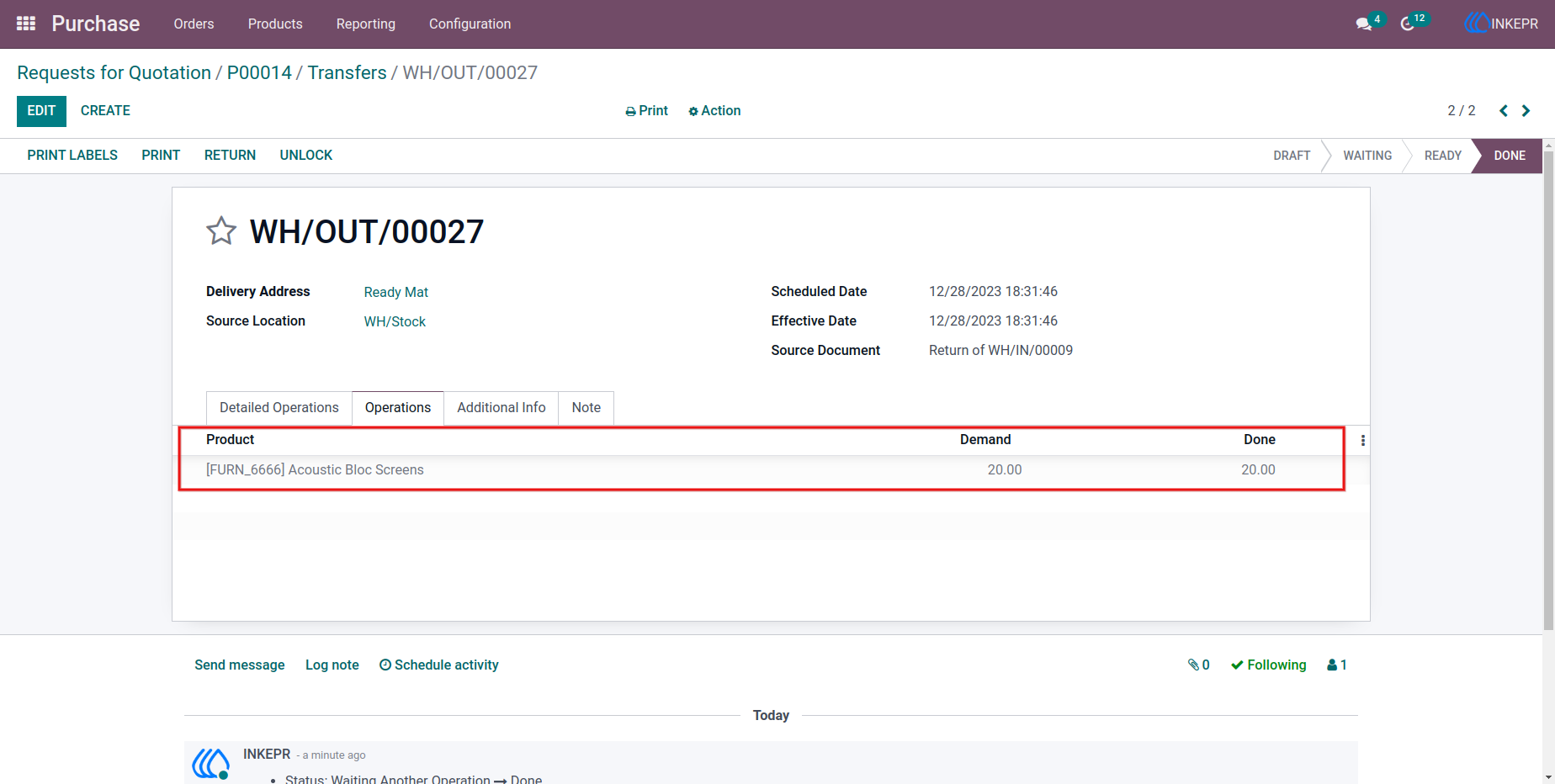This screenshot has width=1555, height=784.
Task: Open the Print dropdown
Action: coord(646,111)
